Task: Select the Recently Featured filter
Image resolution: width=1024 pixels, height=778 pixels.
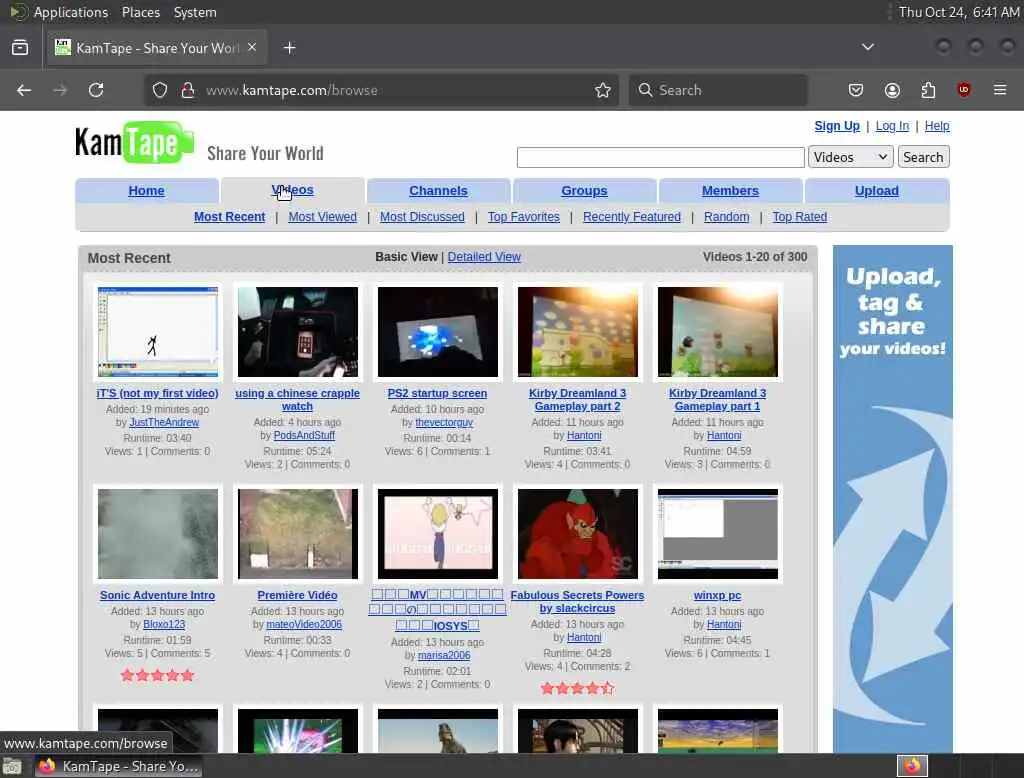Action: [x=632, y=217]
